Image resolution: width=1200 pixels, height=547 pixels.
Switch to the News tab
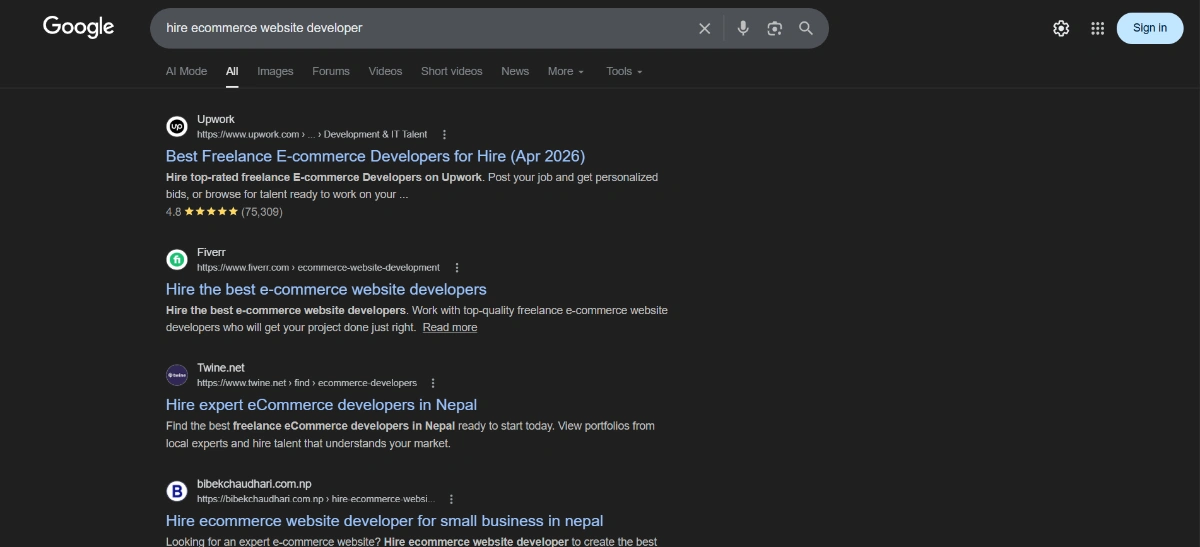(515, 71)
